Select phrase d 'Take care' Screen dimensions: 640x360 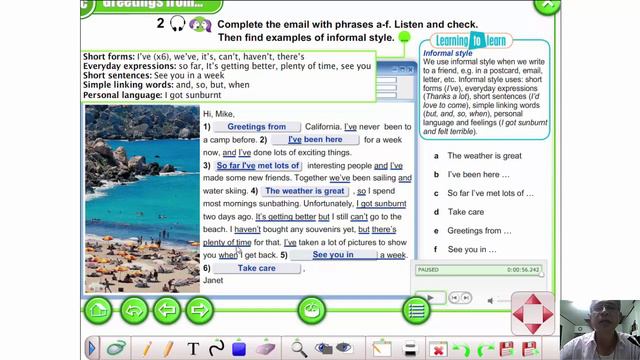coord(466,212)
